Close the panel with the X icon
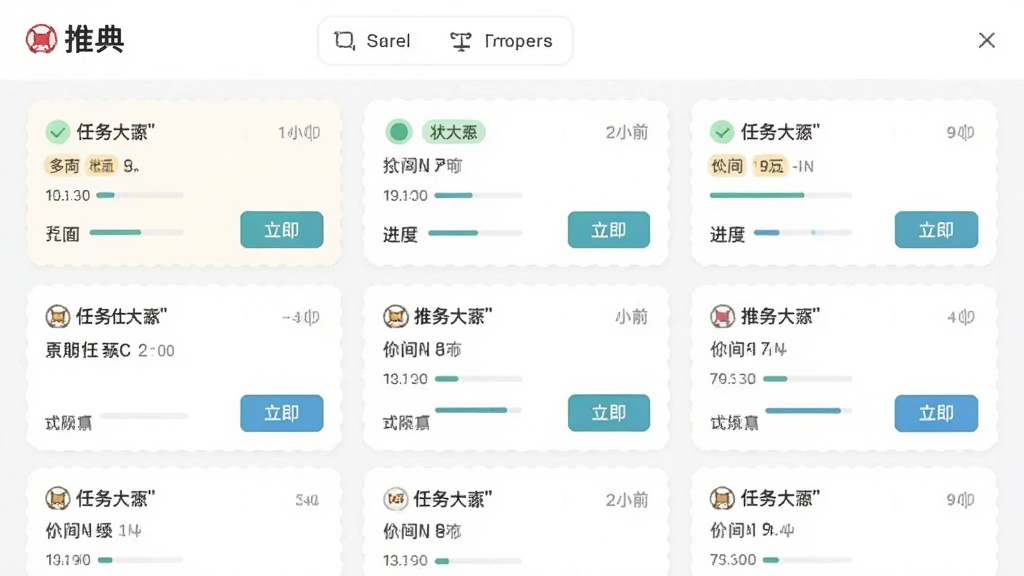 coord(986,40)
